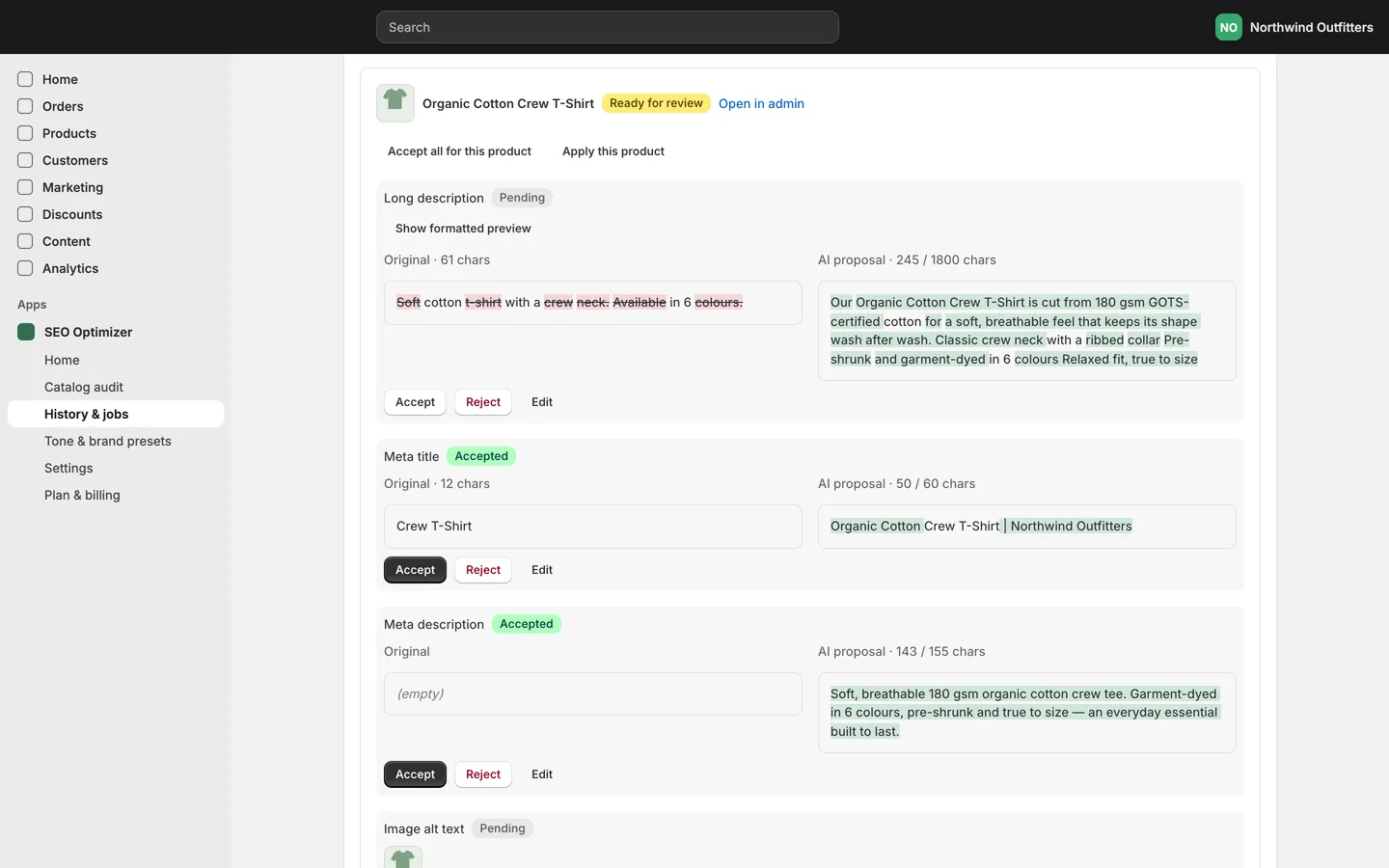Click Accept under Meta title

(415, 570)
